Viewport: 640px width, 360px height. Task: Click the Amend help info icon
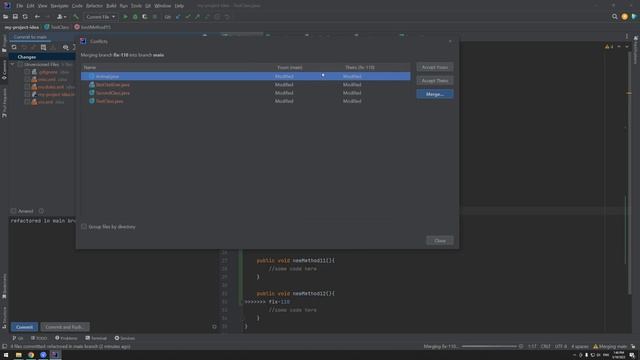(x=41, y=211)
